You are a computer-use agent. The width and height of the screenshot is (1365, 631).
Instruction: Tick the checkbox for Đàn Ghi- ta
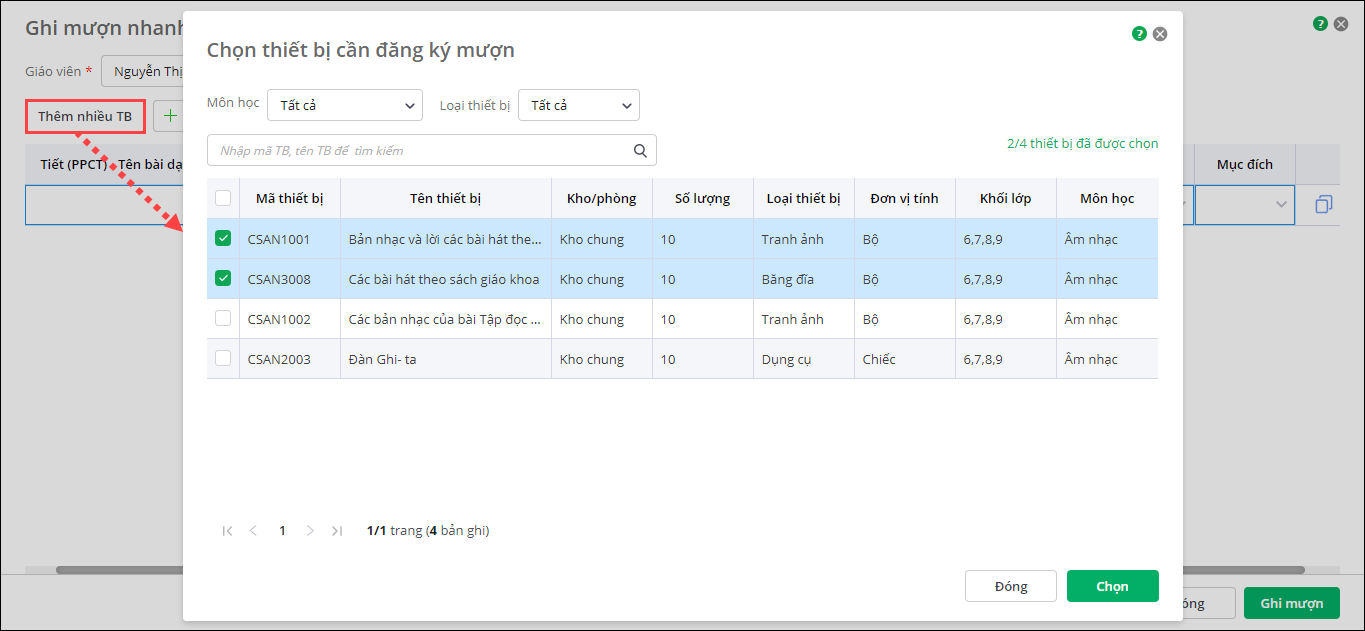coord(223,359)
